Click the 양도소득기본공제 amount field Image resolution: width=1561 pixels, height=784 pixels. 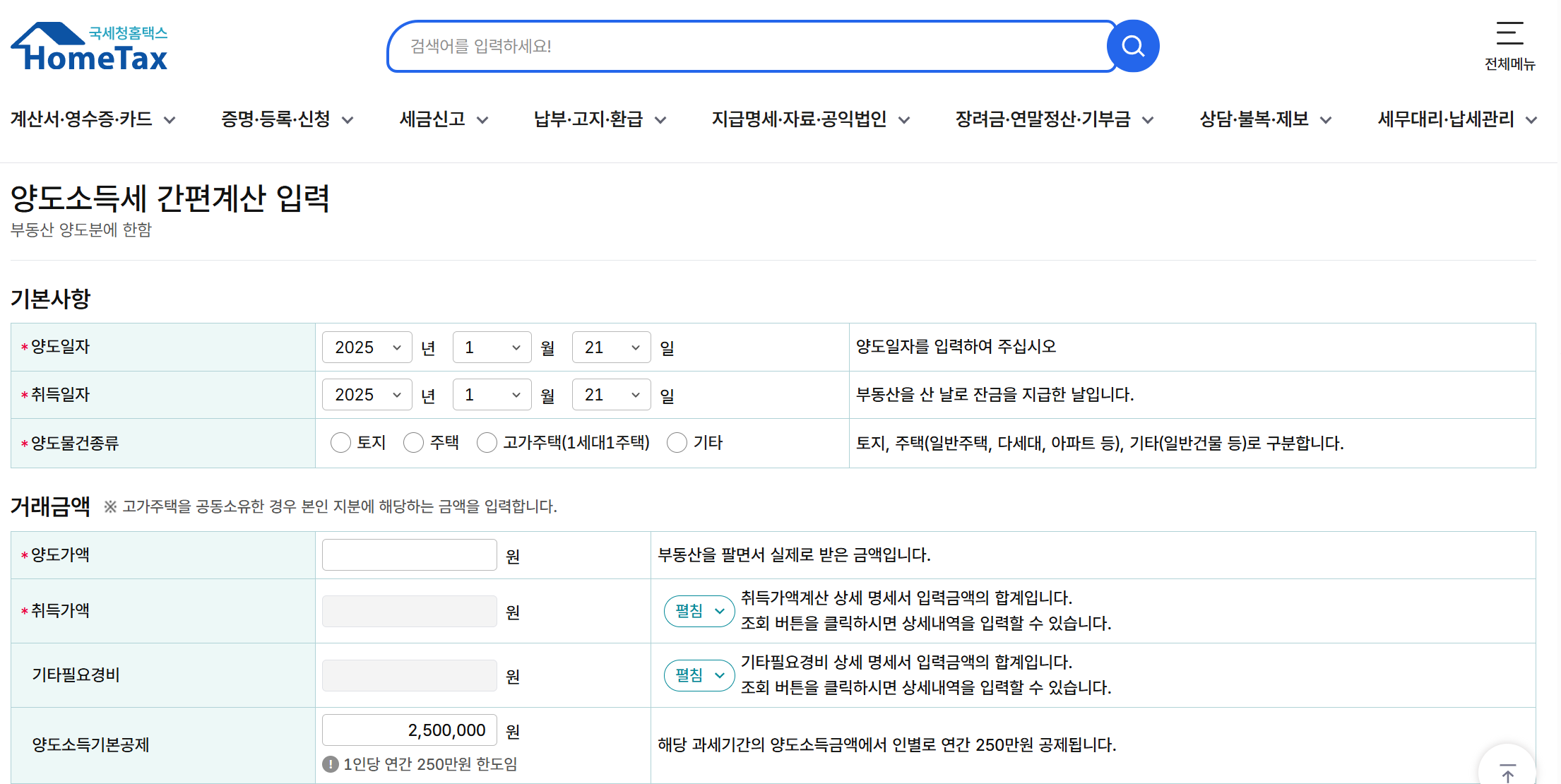coord(410,730)
